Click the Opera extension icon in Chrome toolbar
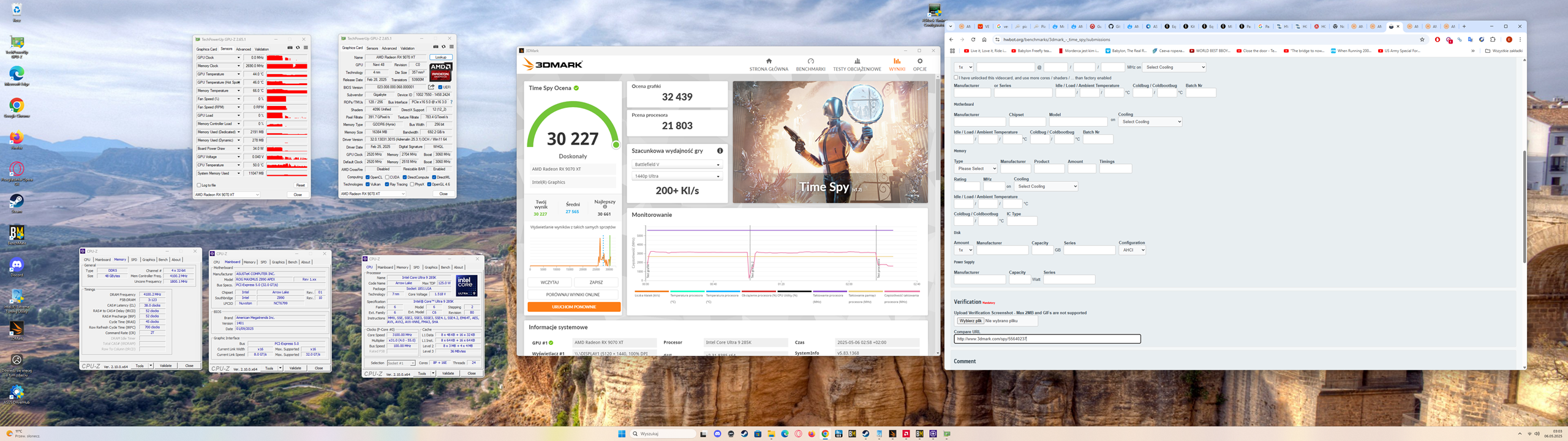 tap(1437, 40)
